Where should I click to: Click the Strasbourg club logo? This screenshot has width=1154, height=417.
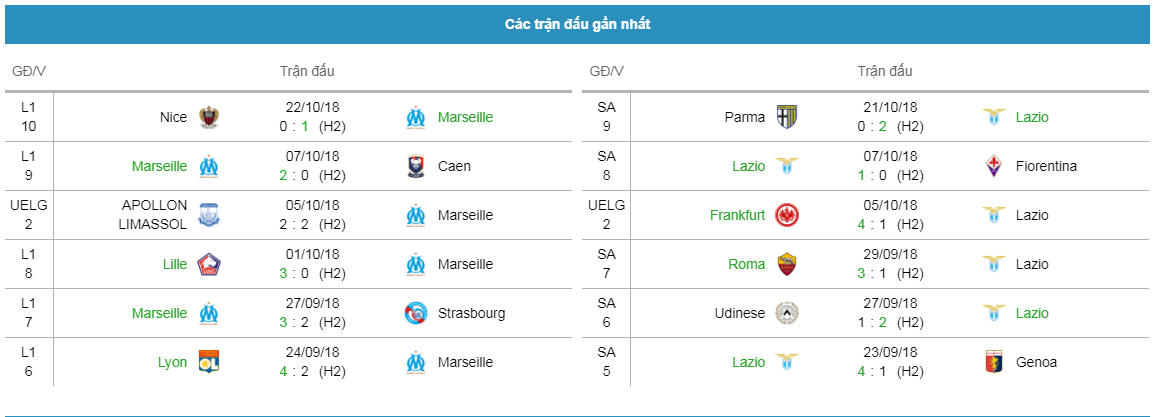[416, 313]
